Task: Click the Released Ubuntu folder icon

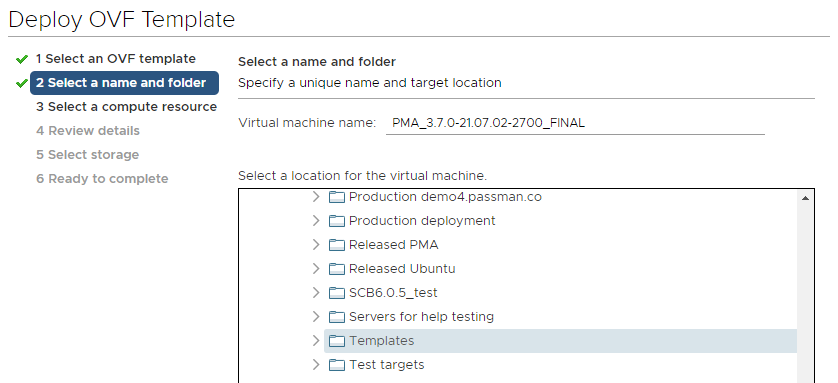Action: tap(337, 269)
